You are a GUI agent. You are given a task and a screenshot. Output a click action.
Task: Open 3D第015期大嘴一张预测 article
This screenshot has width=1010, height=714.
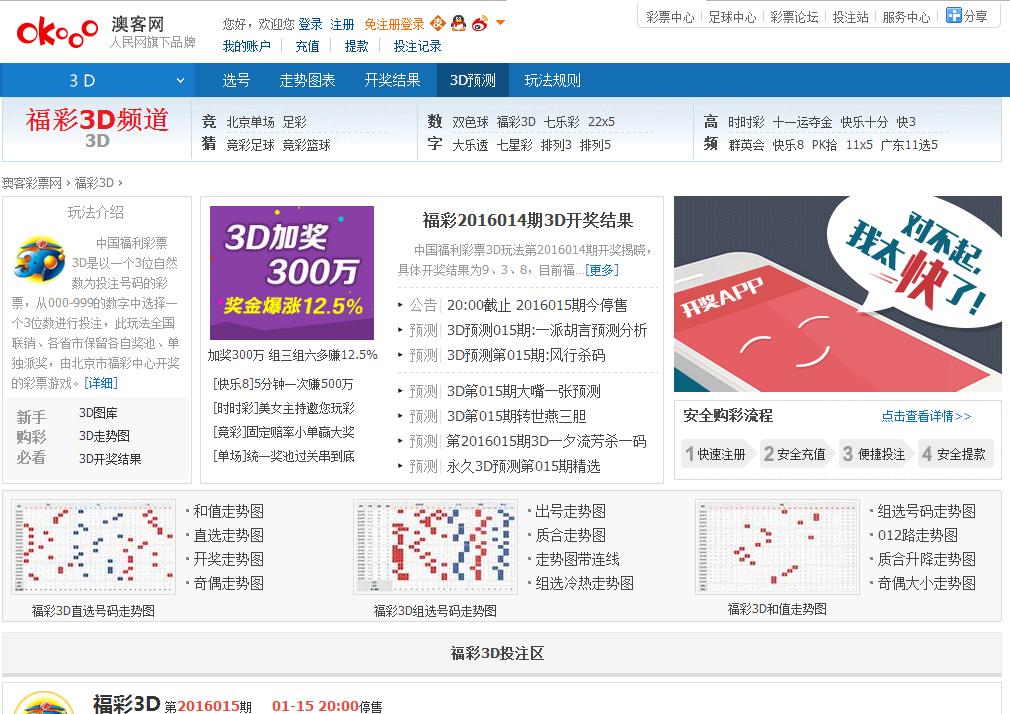524,391
